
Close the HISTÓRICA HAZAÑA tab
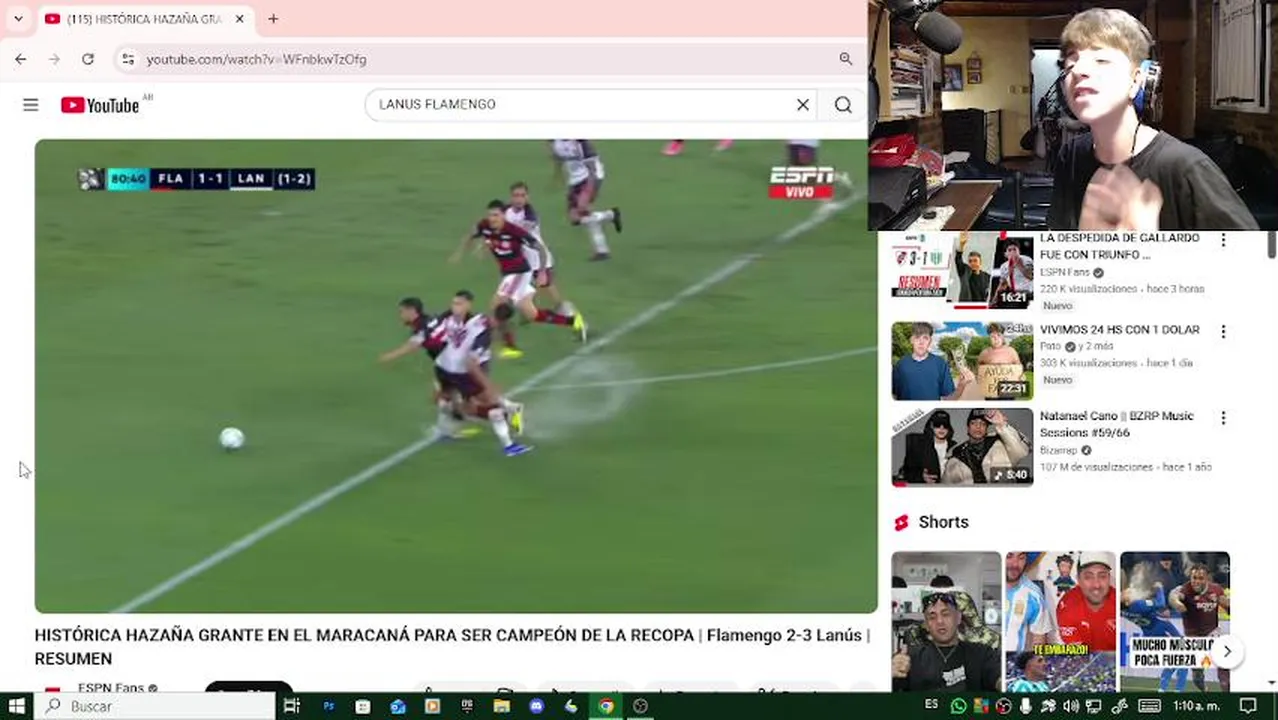click(239, 18)
